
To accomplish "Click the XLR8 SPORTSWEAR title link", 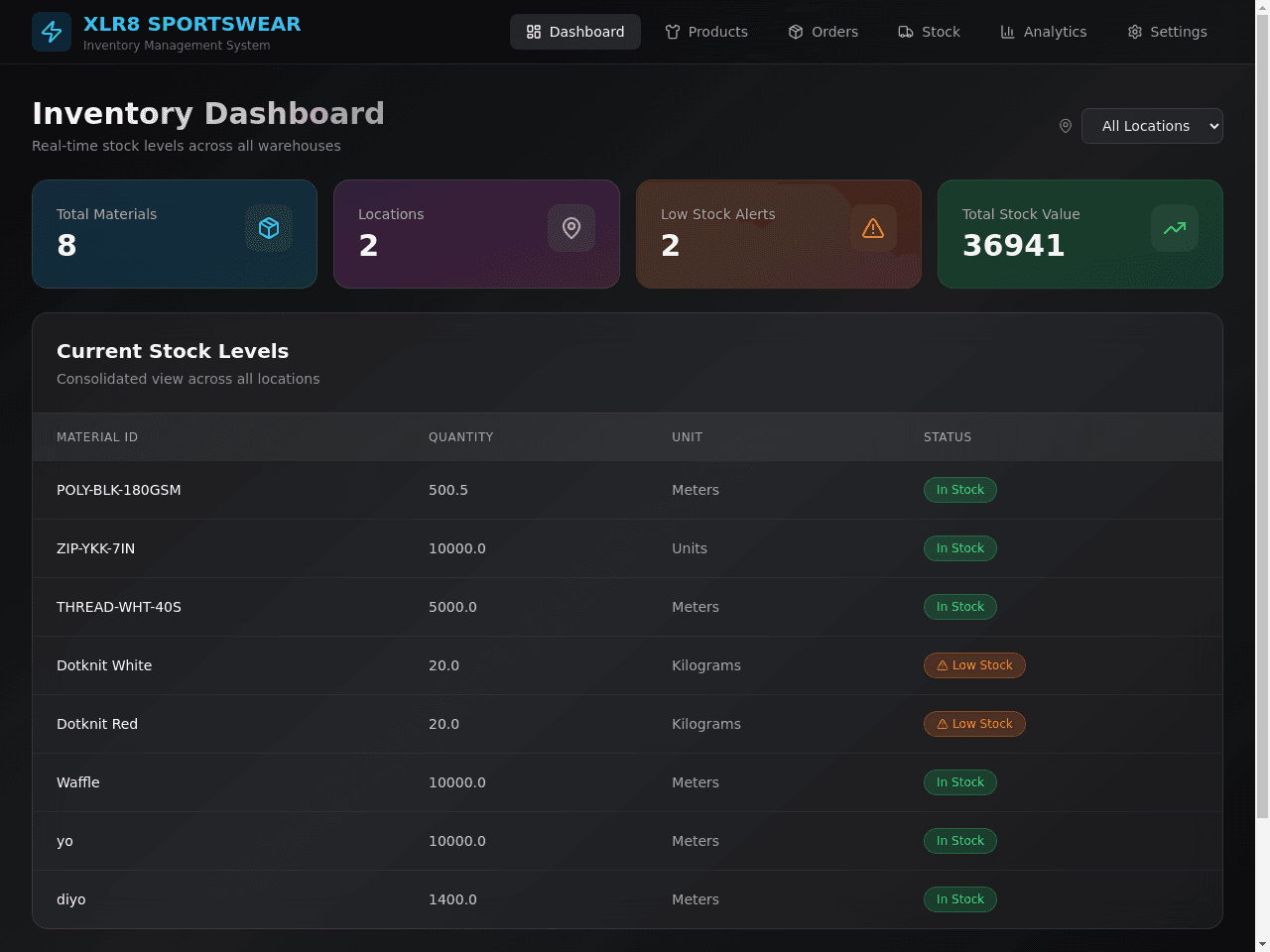I will [192, 24].
